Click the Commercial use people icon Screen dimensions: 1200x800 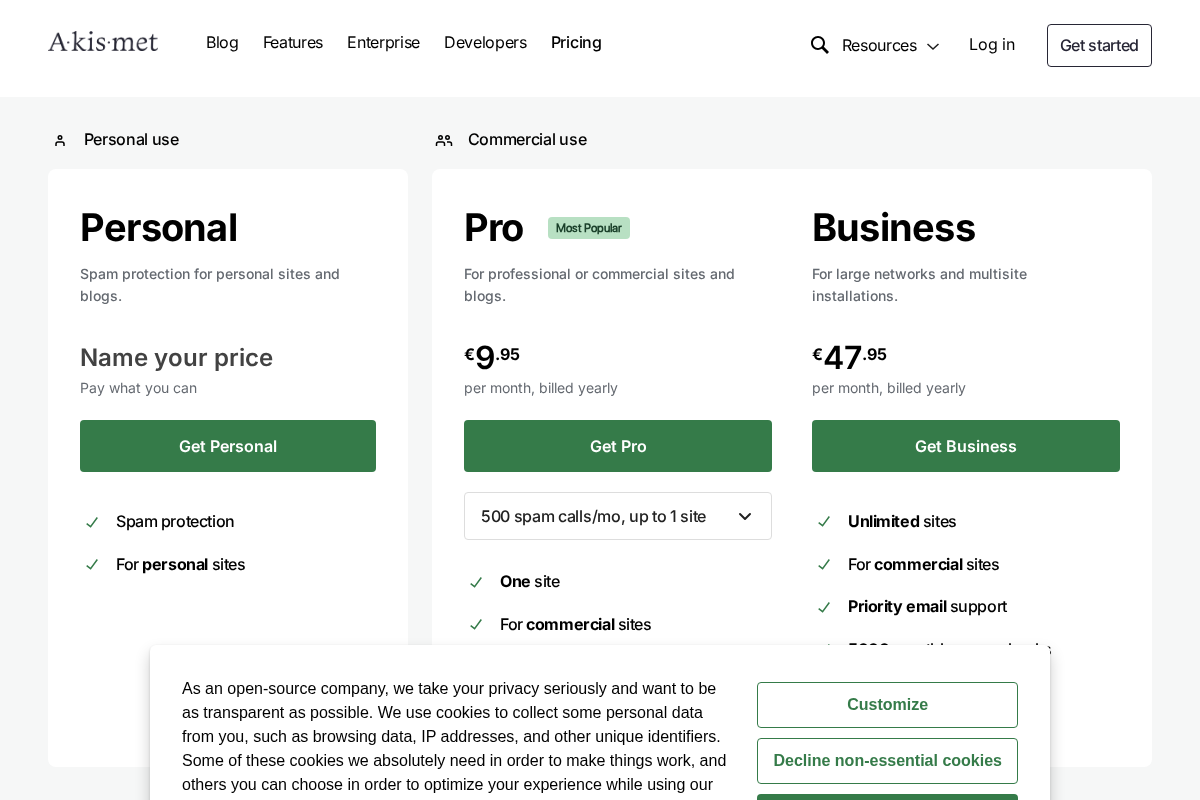[444, 140]
